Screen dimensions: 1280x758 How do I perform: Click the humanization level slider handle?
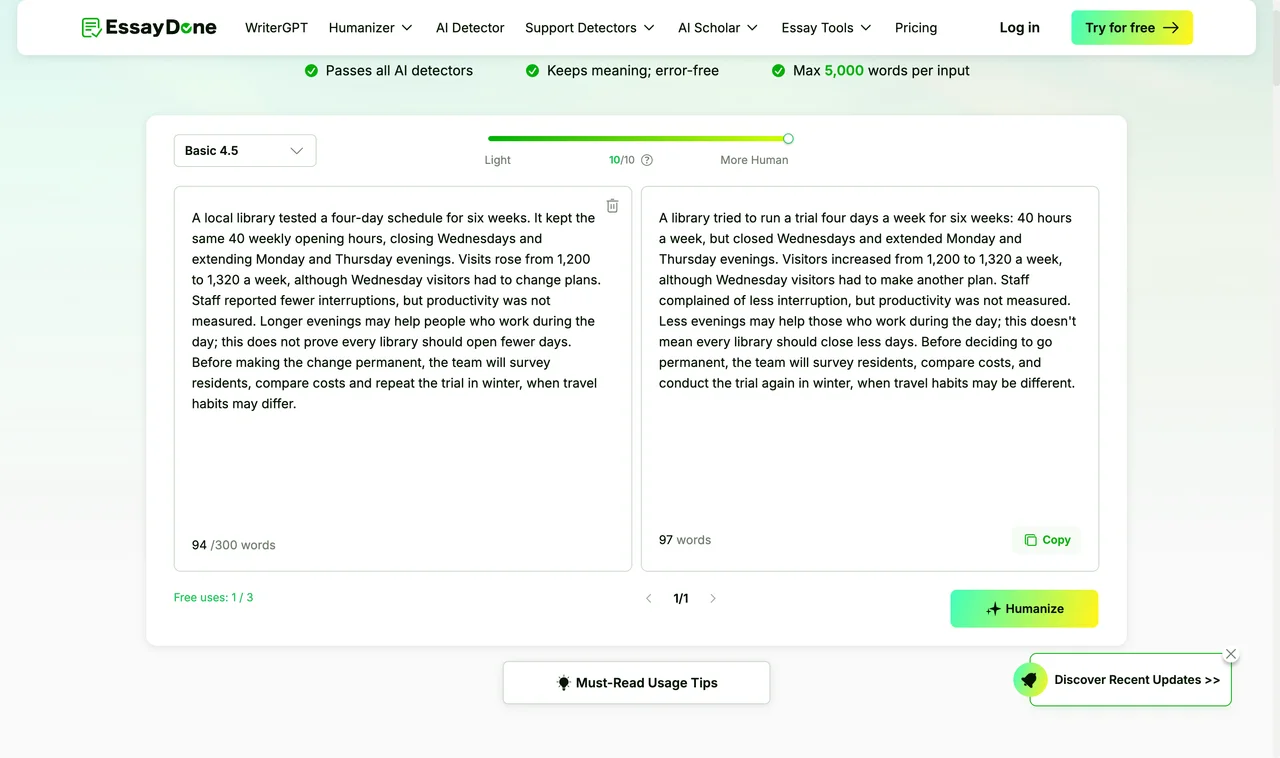point(788,139)
